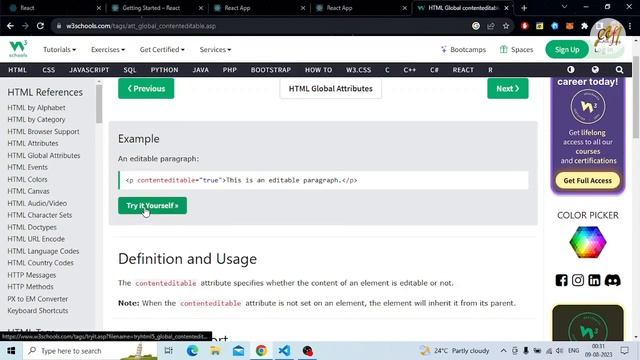The width and height of the screenshot is (640, 360).
Task: Open the PYTHON topic in navbar
Action: (x=164, y=70)
